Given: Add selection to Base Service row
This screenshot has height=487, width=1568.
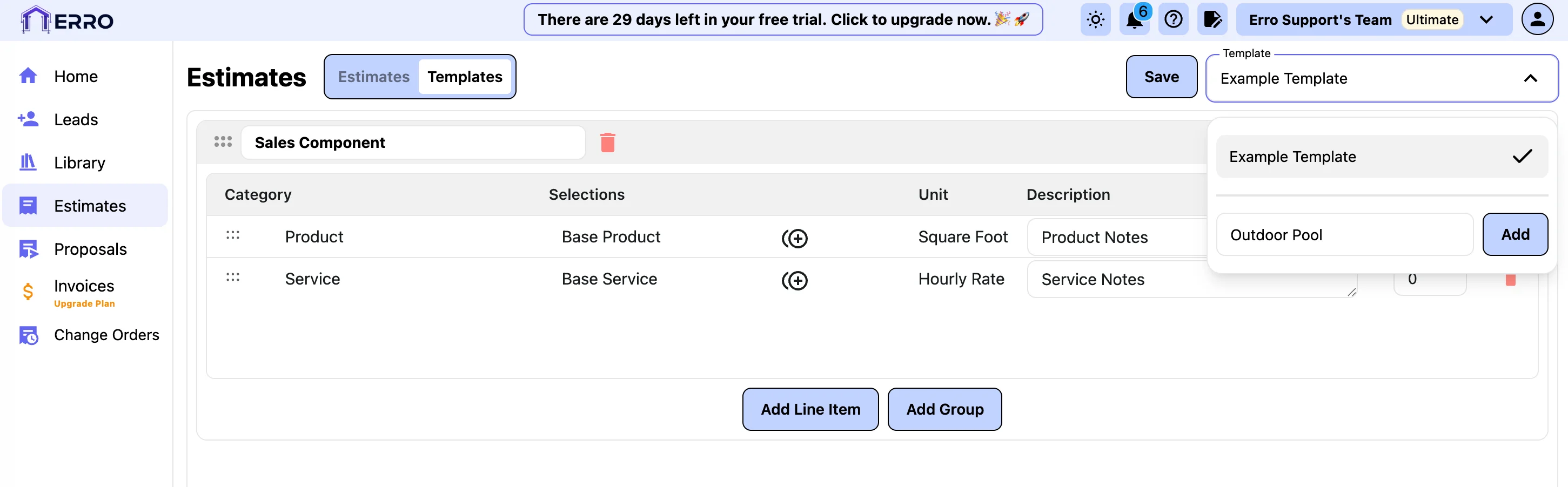Looking at the screenshot, I should coord(795,280).
